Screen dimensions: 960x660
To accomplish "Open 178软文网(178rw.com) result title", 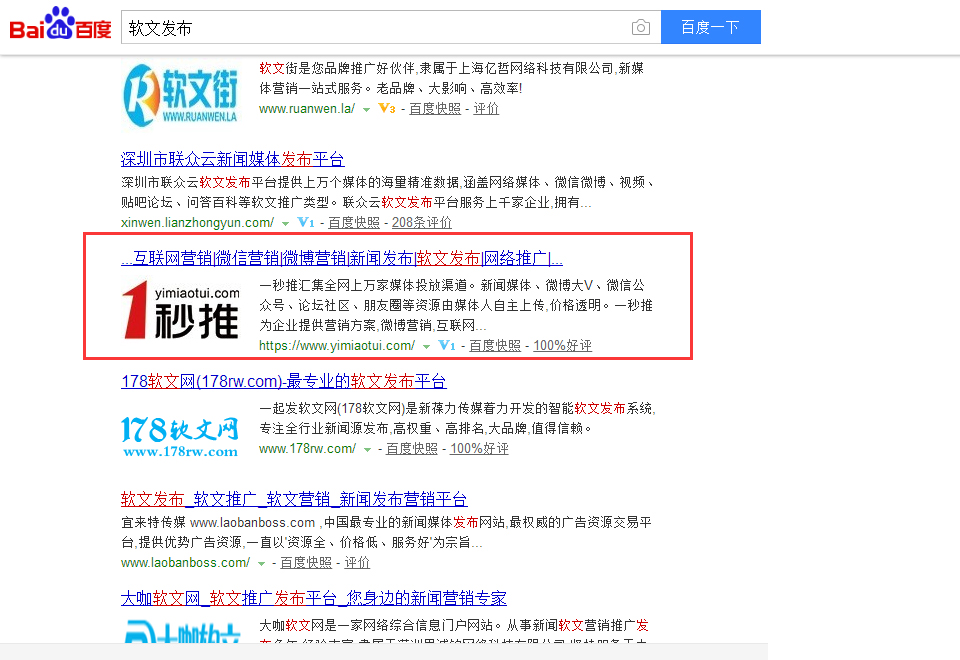I will coord(283,381).
